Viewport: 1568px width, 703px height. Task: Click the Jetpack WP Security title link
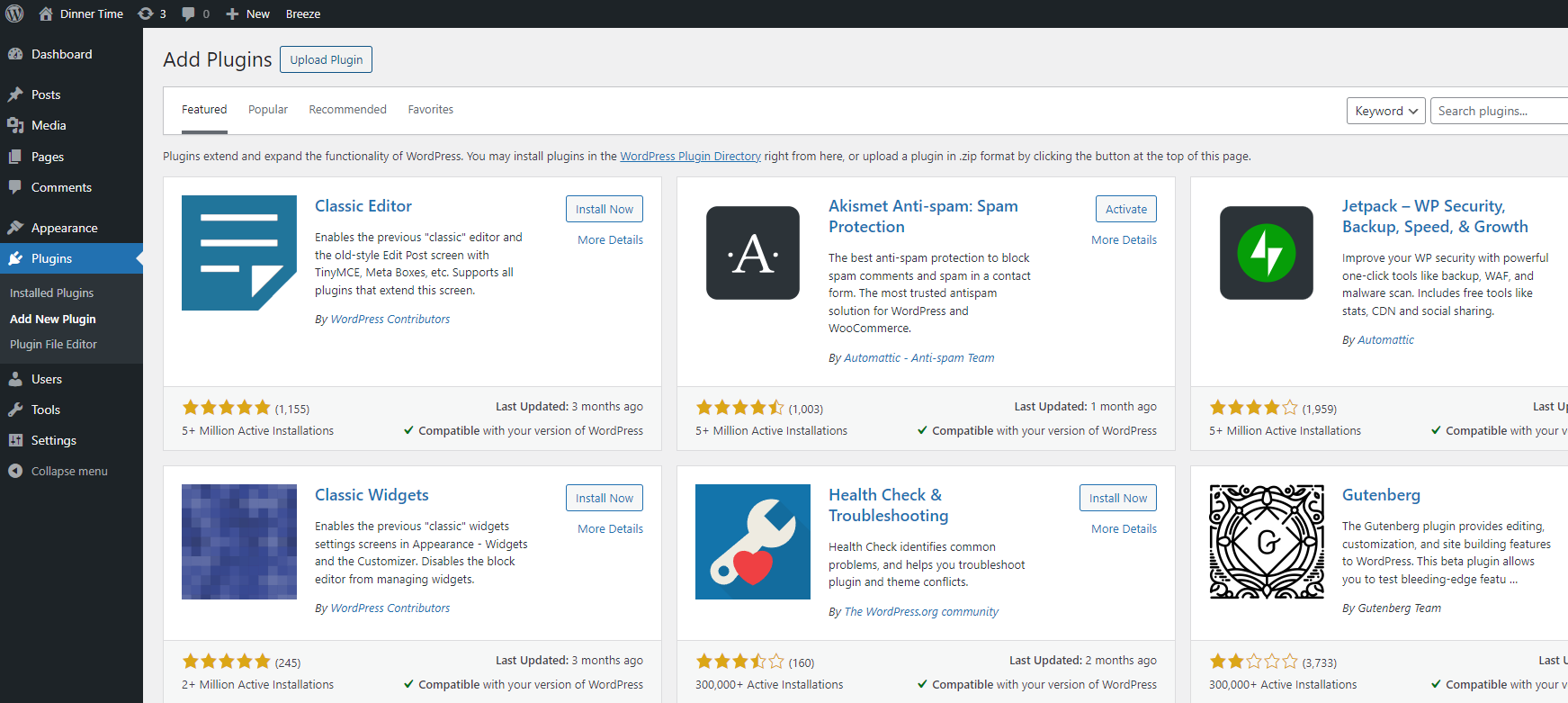pos(1435,216)
